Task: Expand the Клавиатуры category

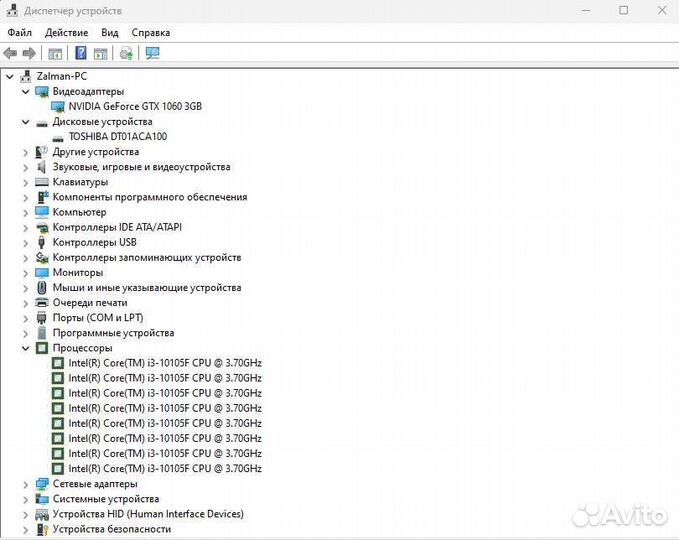Action: pos(26,182)
